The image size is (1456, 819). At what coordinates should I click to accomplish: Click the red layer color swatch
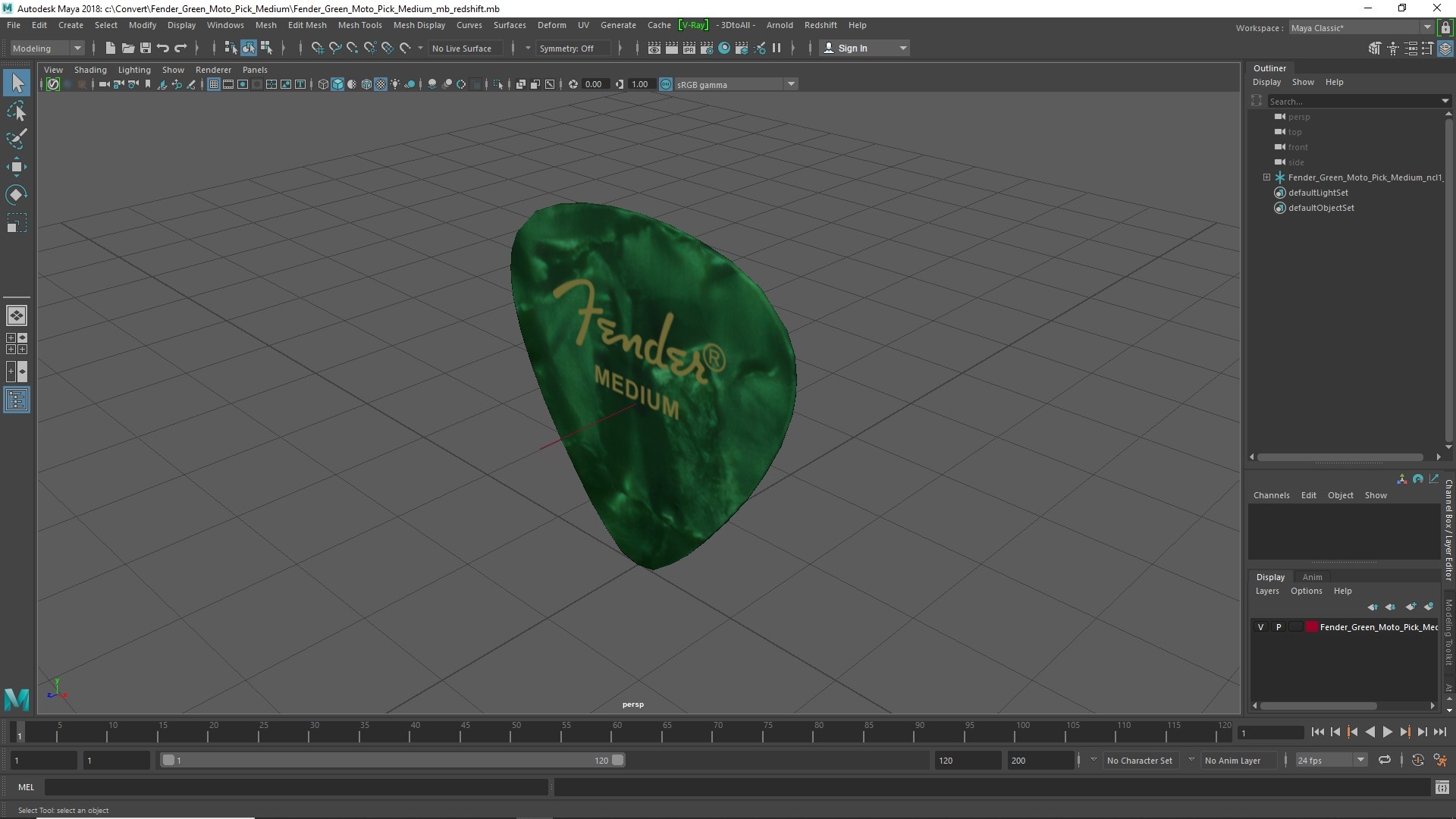[1311, 627]
